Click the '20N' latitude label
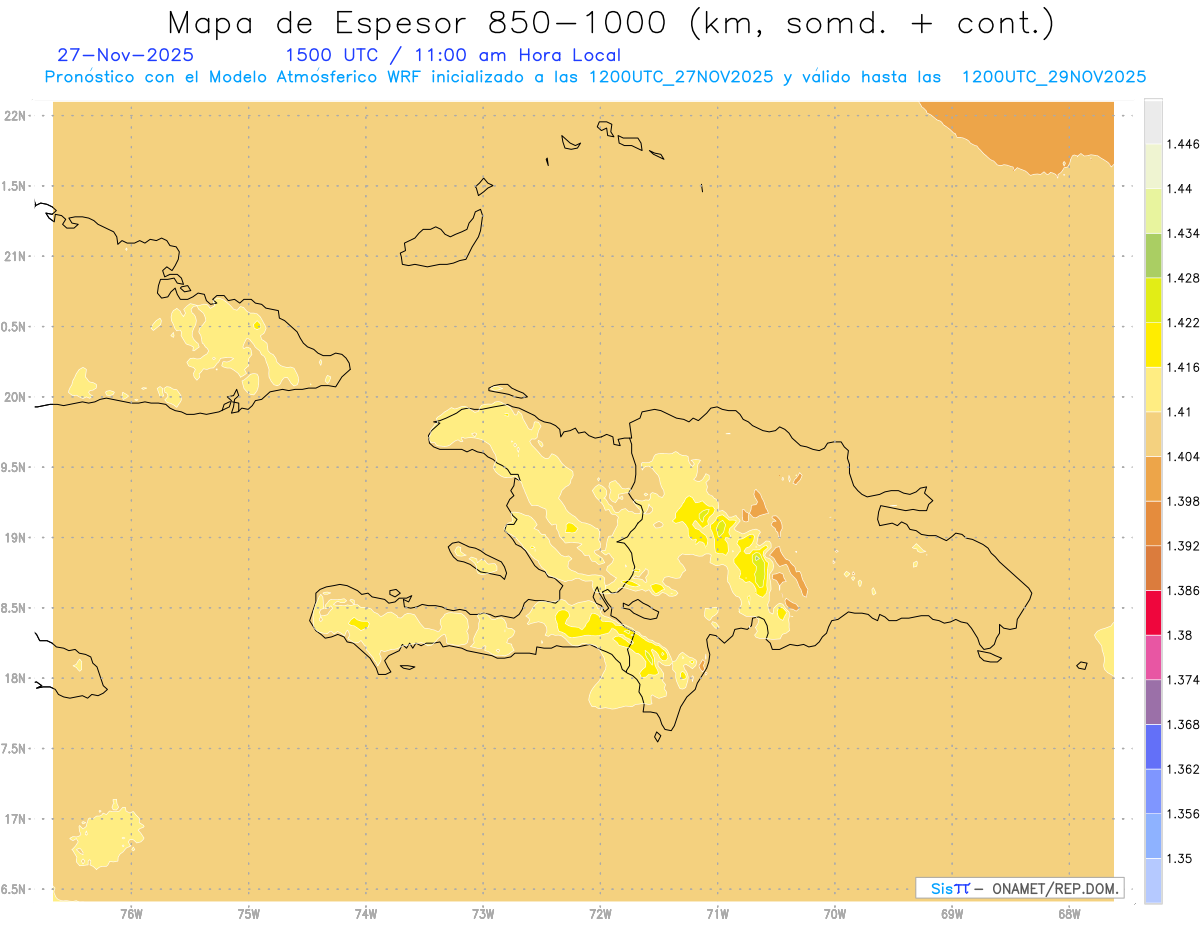This screenshot has width=1200, height=927. [16, 397]
